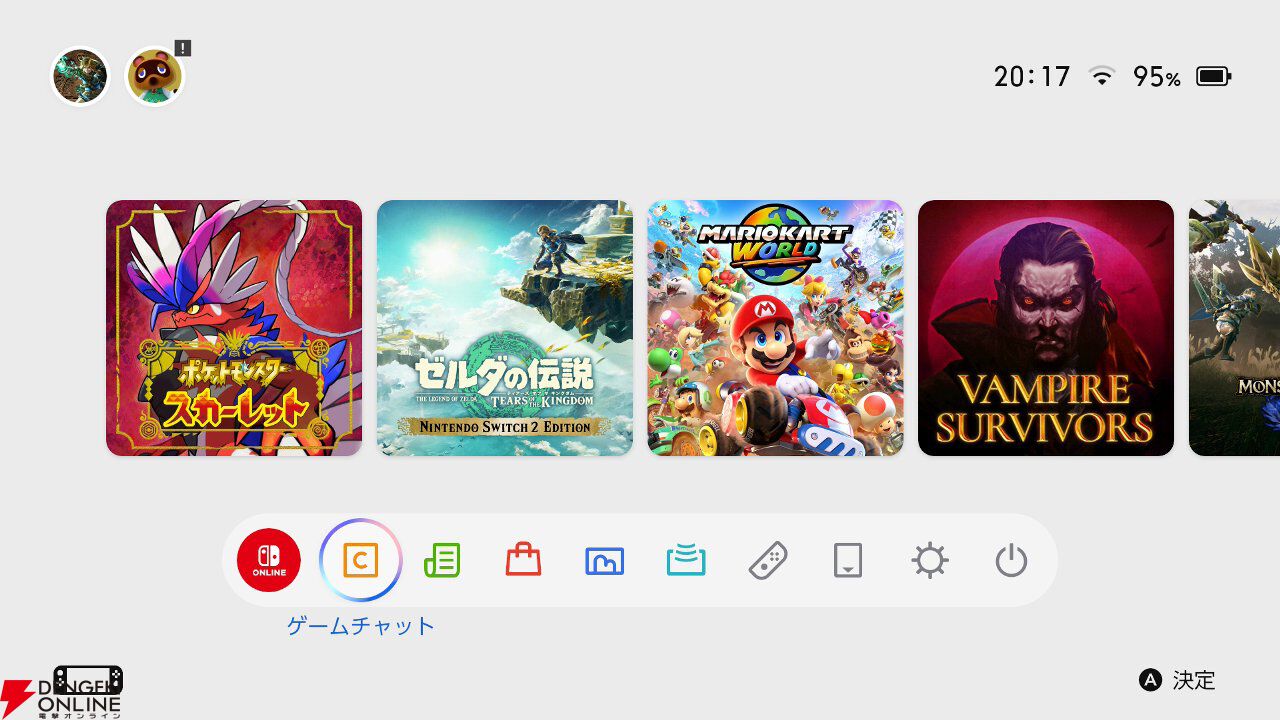1280x720 pixels.
Task: Open the Virtual Game Cards icon
Action: click(x=848, y=561)
